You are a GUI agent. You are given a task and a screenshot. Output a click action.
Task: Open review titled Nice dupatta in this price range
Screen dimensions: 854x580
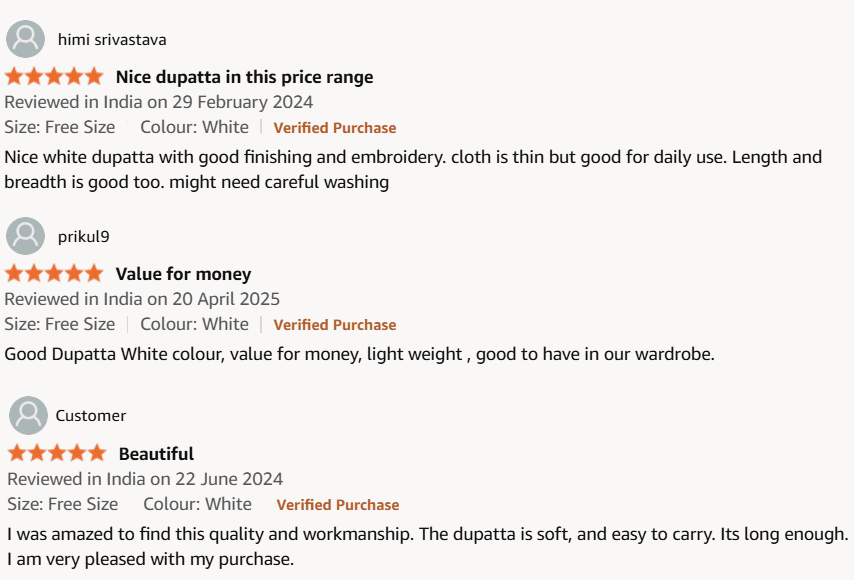pos(245,77)
